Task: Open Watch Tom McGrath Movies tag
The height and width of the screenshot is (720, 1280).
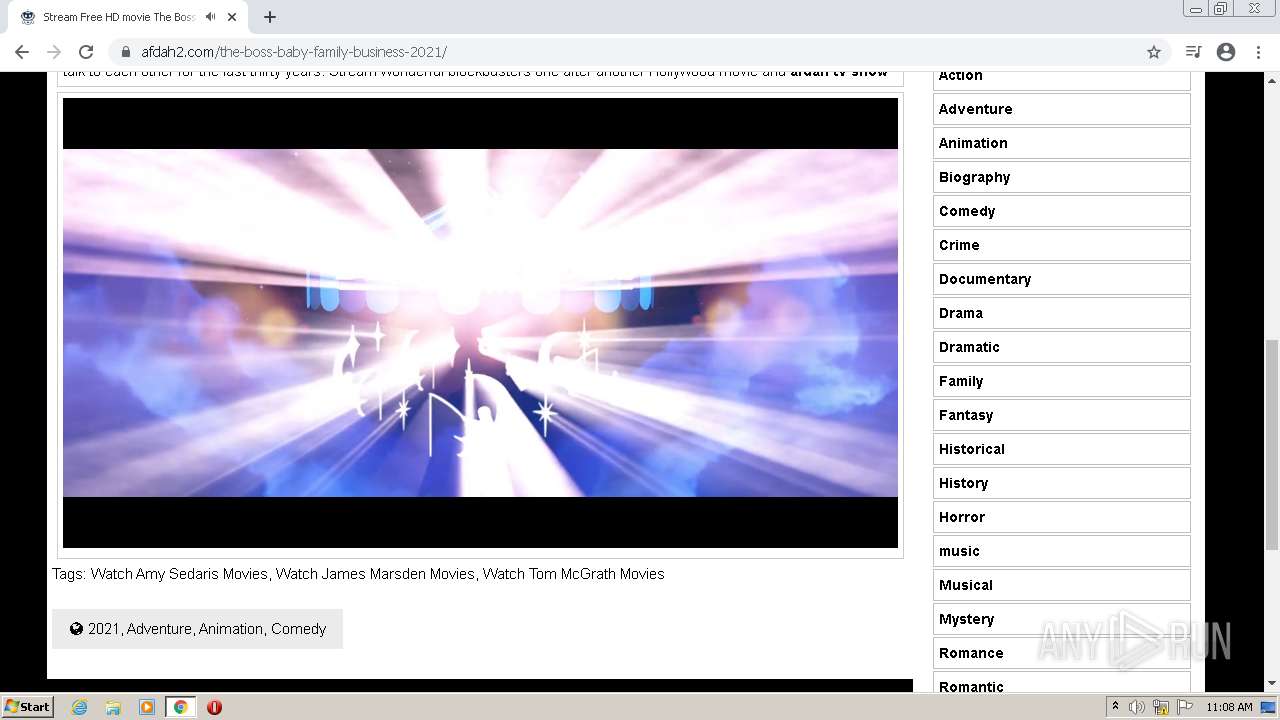Action: (x=573, y=574)
